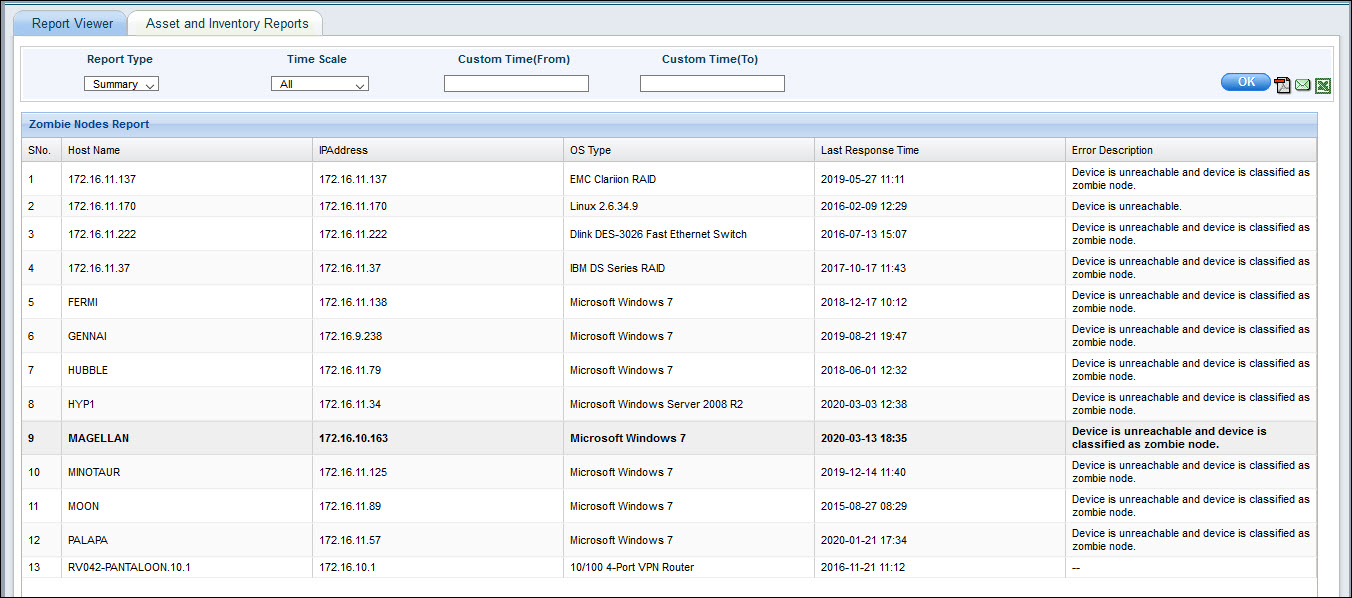1352x598 pixels.
Task: Change Summary to another report type
Action: coord(121,84)
